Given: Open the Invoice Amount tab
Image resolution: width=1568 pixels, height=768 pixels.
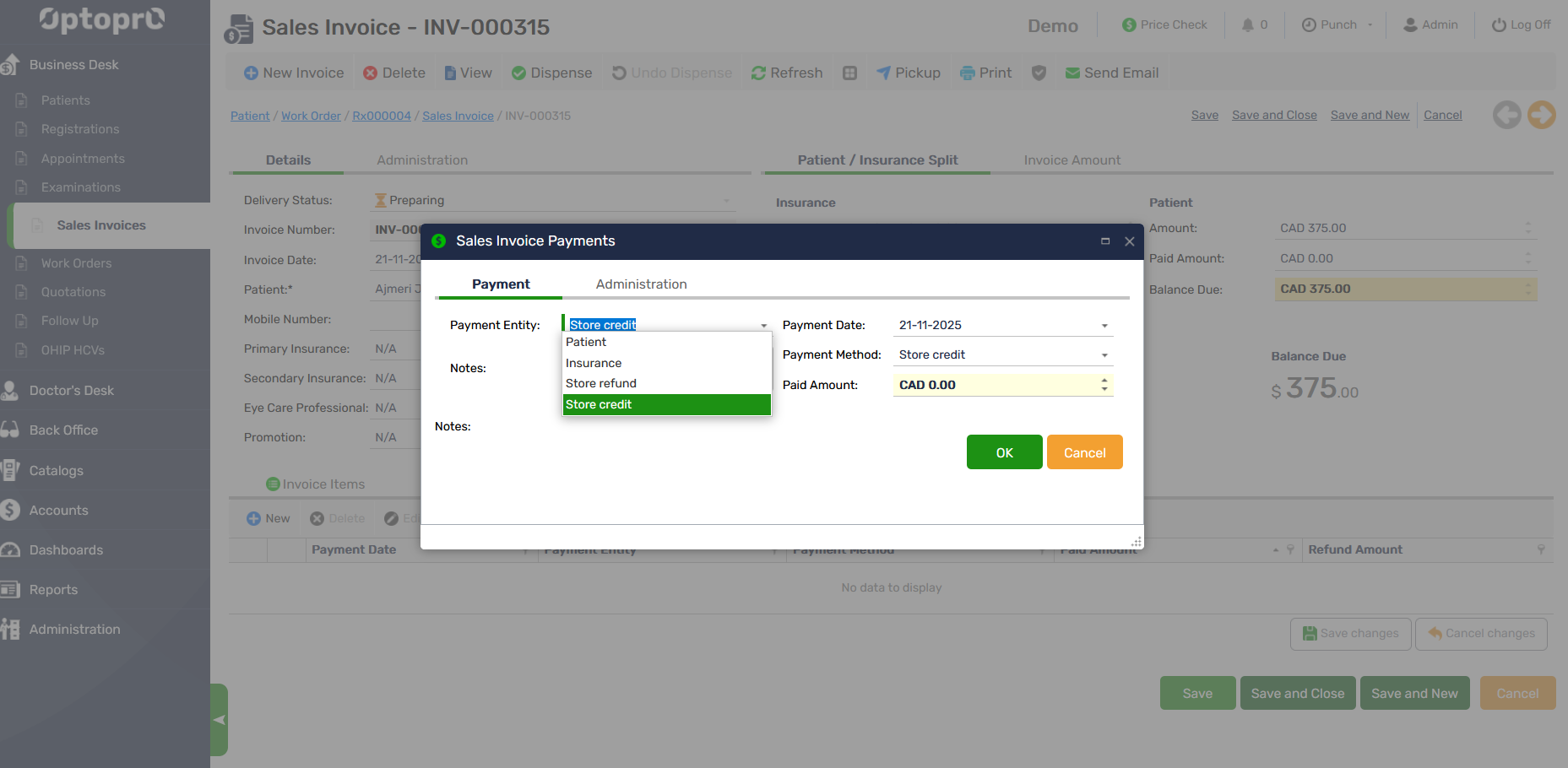Looking at the screenshot, I should pyautogui.click(x=1072, y=160).
